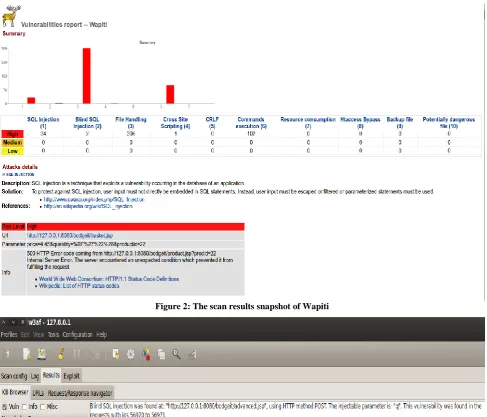This screenshot has height=417, width=487.
Task: Switch to the Log tab
Action: click(35, 376)
